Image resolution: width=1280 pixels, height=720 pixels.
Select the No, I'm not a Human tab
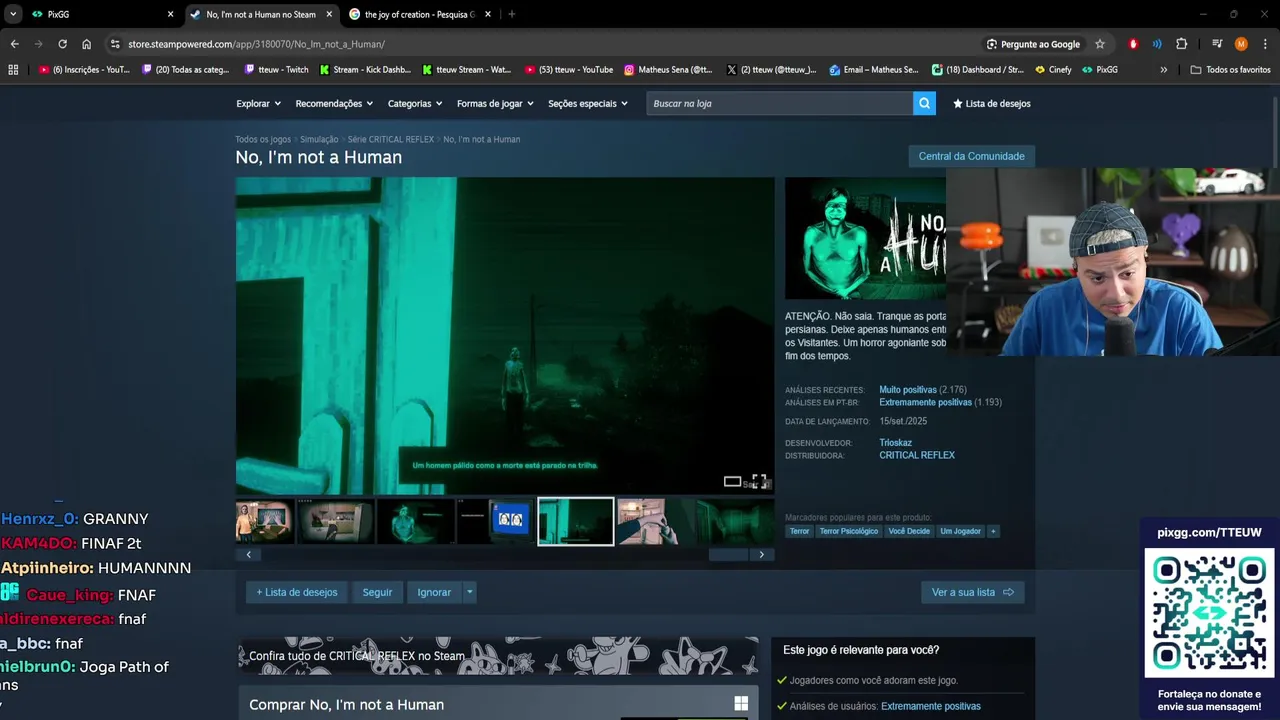click(262, 14)
